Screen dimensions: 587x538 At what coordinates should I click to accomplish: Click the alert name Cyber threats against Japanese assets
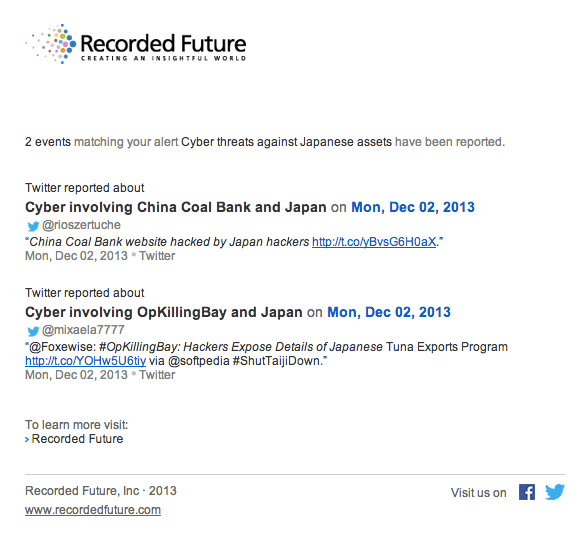point(286,142)
